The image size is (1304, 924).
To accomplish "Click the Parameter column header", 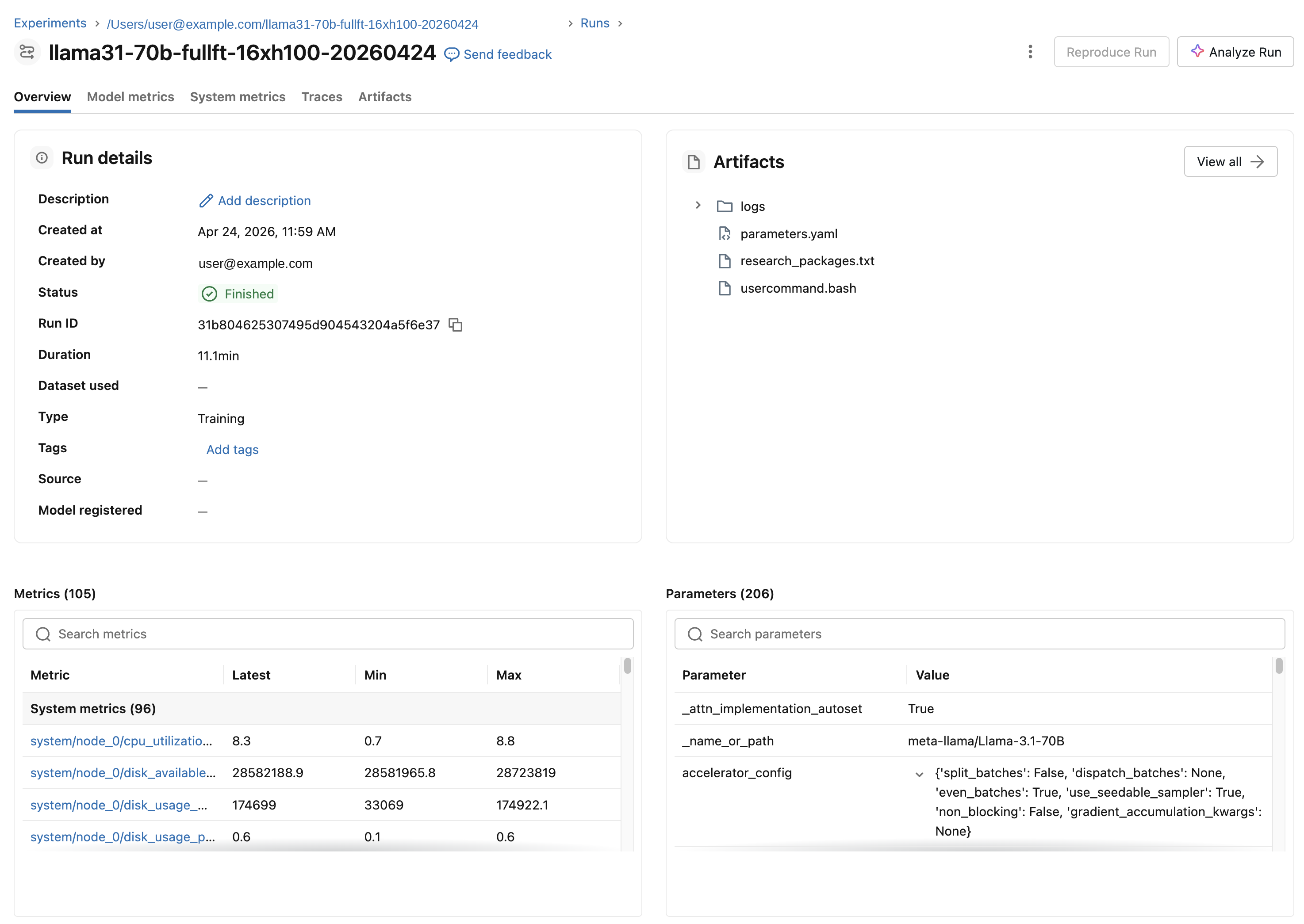I will coord(714,676).
